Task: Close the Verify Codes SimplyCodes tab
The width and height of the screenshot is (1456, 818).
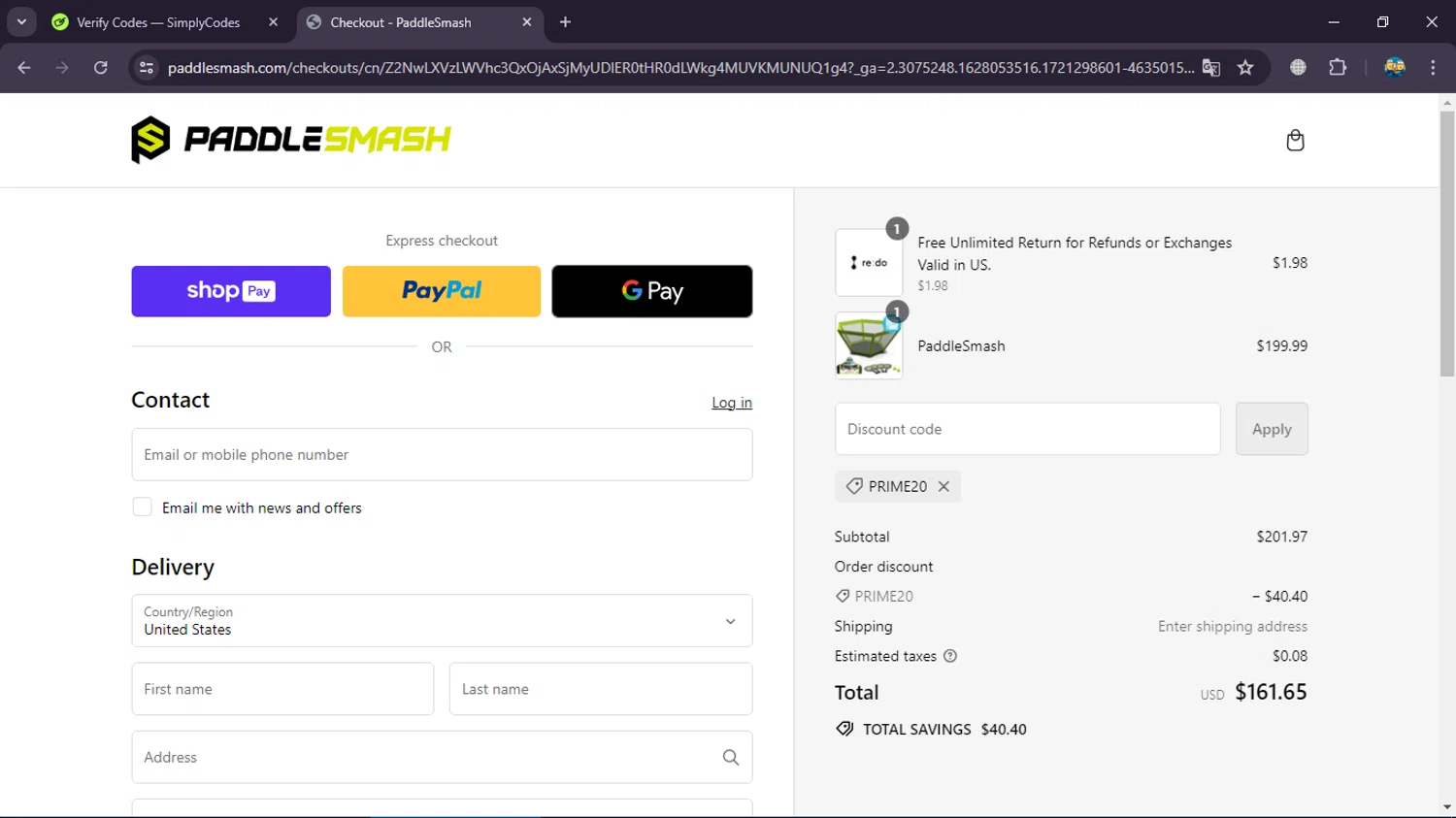Action: point(273,22)
